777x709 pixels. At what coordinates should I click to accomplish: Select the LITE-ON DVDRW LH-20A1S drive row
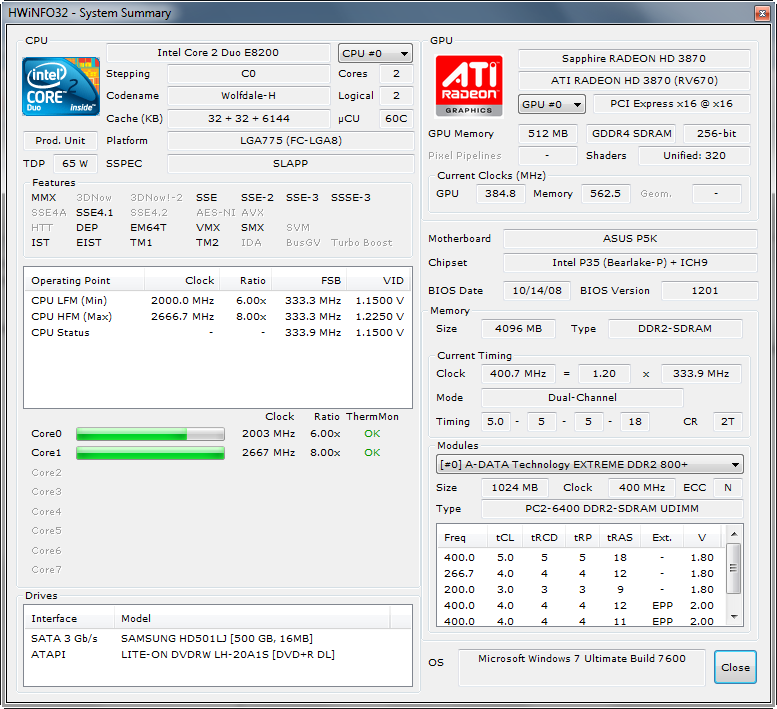[218, 654]
